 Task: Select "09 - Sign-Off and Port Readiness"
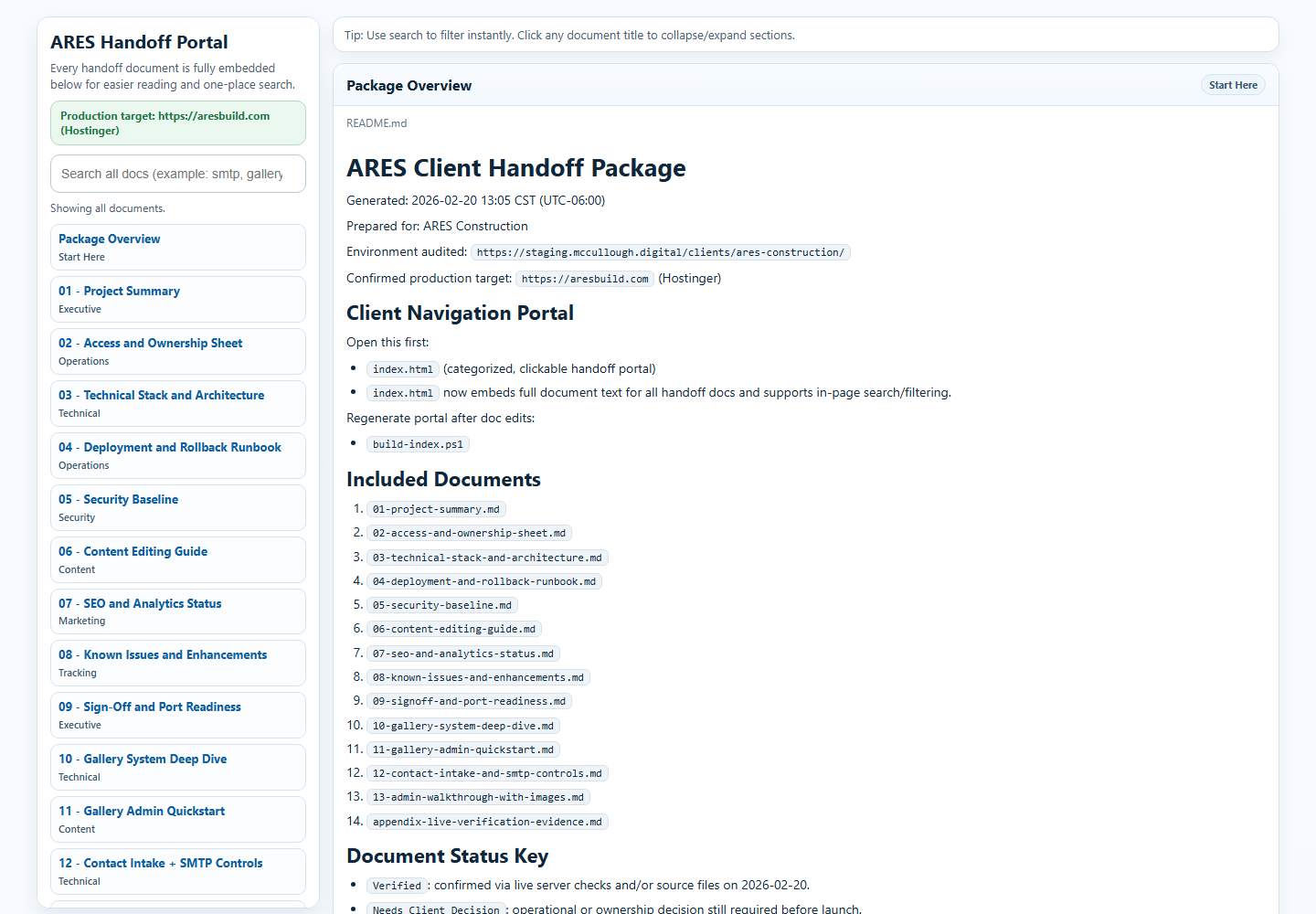point(149,707)
